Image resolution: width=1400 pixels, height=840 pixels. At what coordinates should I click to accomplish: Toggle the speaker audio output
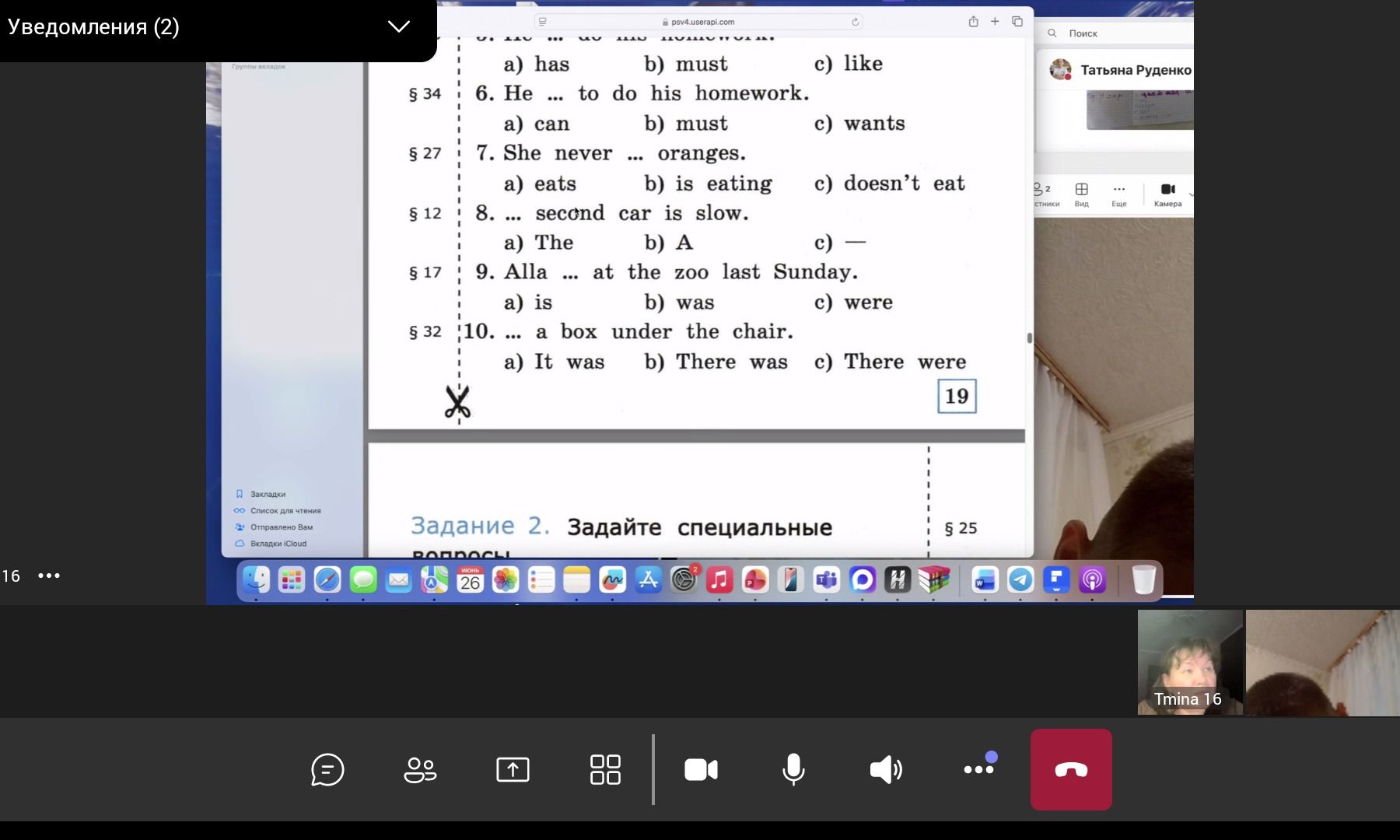tap(886, 770)
